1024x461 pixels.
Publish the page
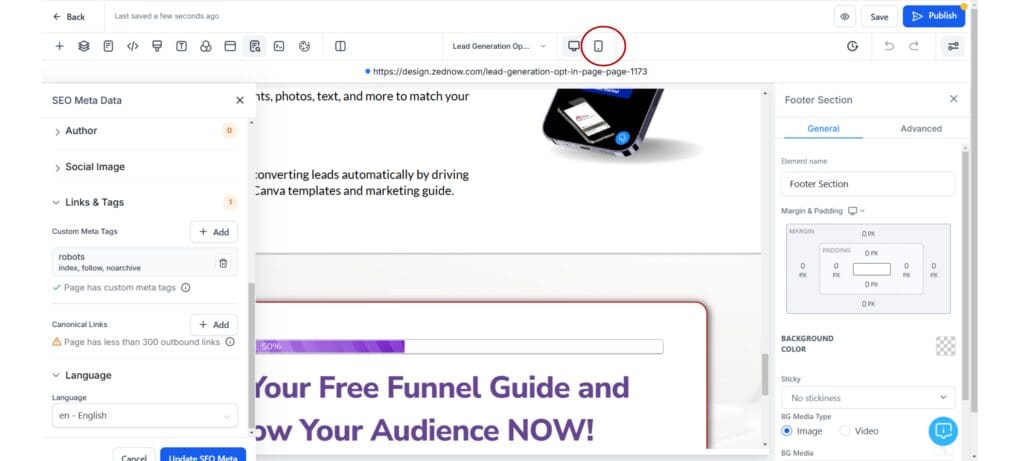(x=934, y=16)
